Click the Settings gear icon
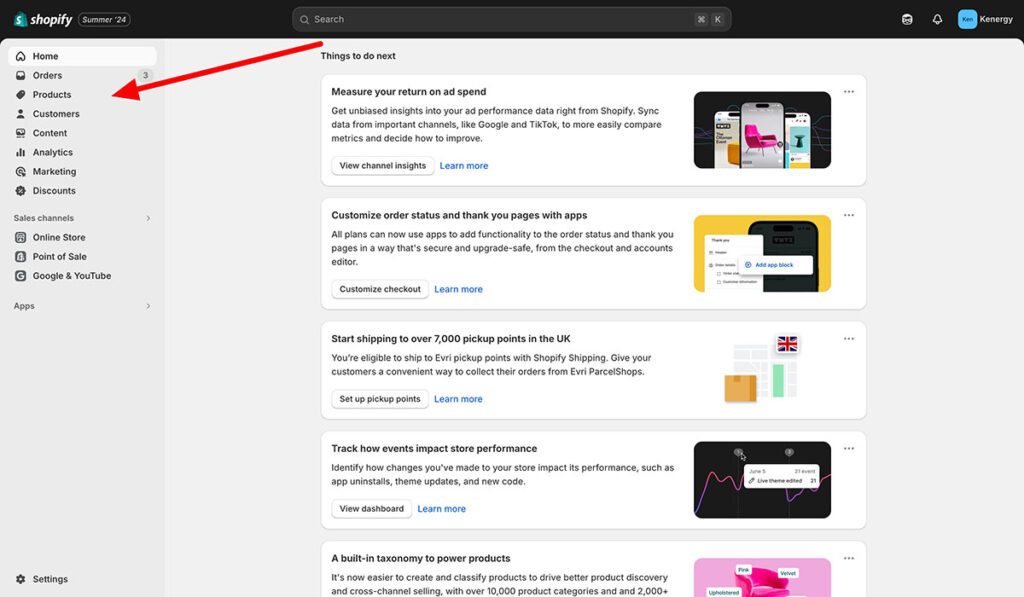The width and height of the screenshot is (1024, 597). 21,579
